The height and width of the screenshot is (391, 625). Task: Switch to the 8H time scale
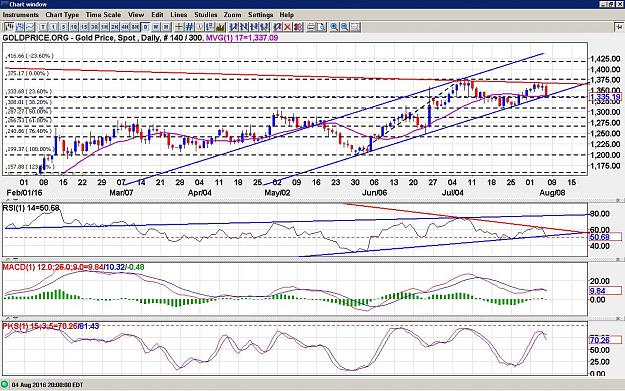coord(135,27)
